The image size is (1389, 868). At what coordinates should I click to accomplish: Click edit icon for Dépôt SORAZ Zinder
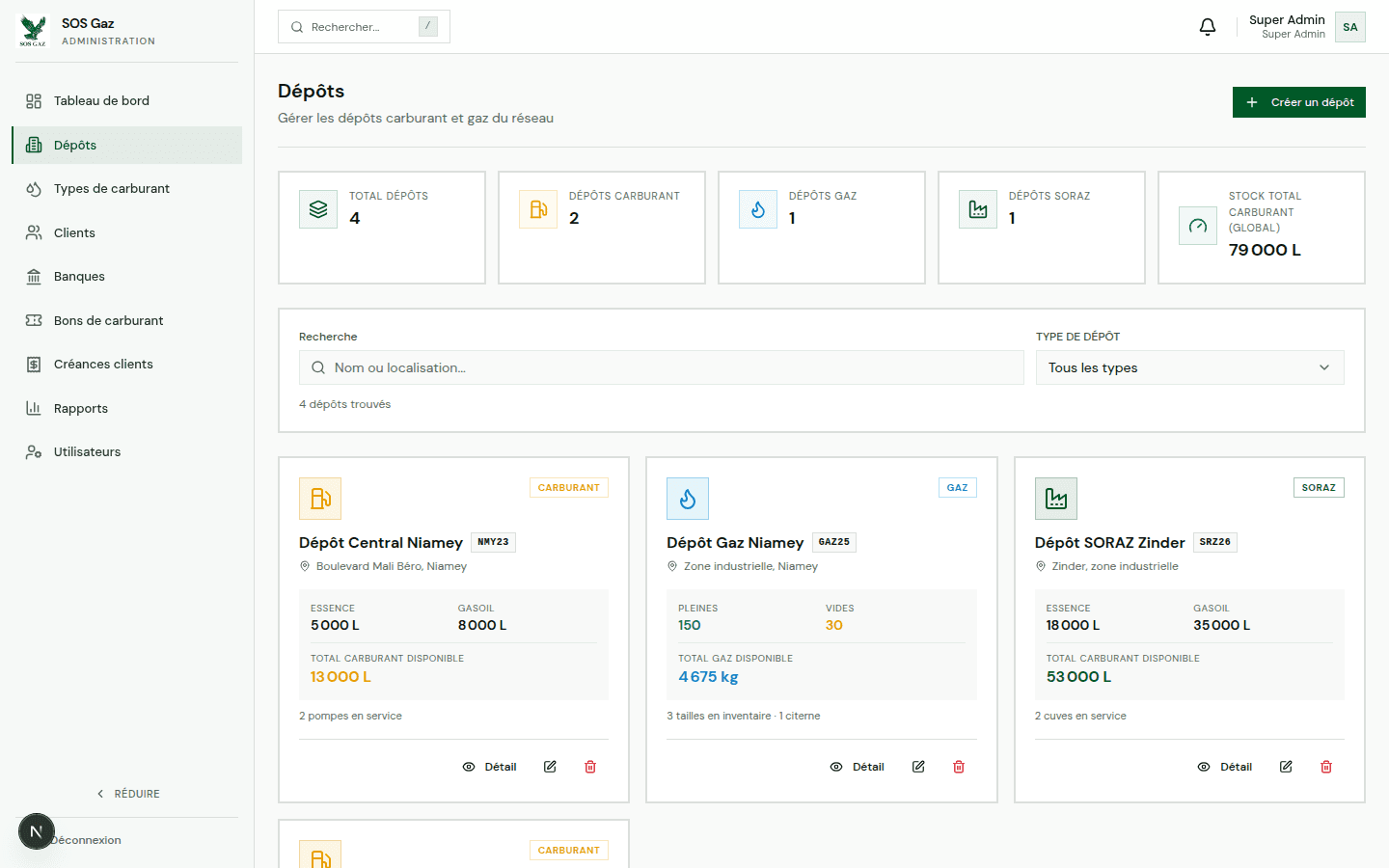[1286, 767]
